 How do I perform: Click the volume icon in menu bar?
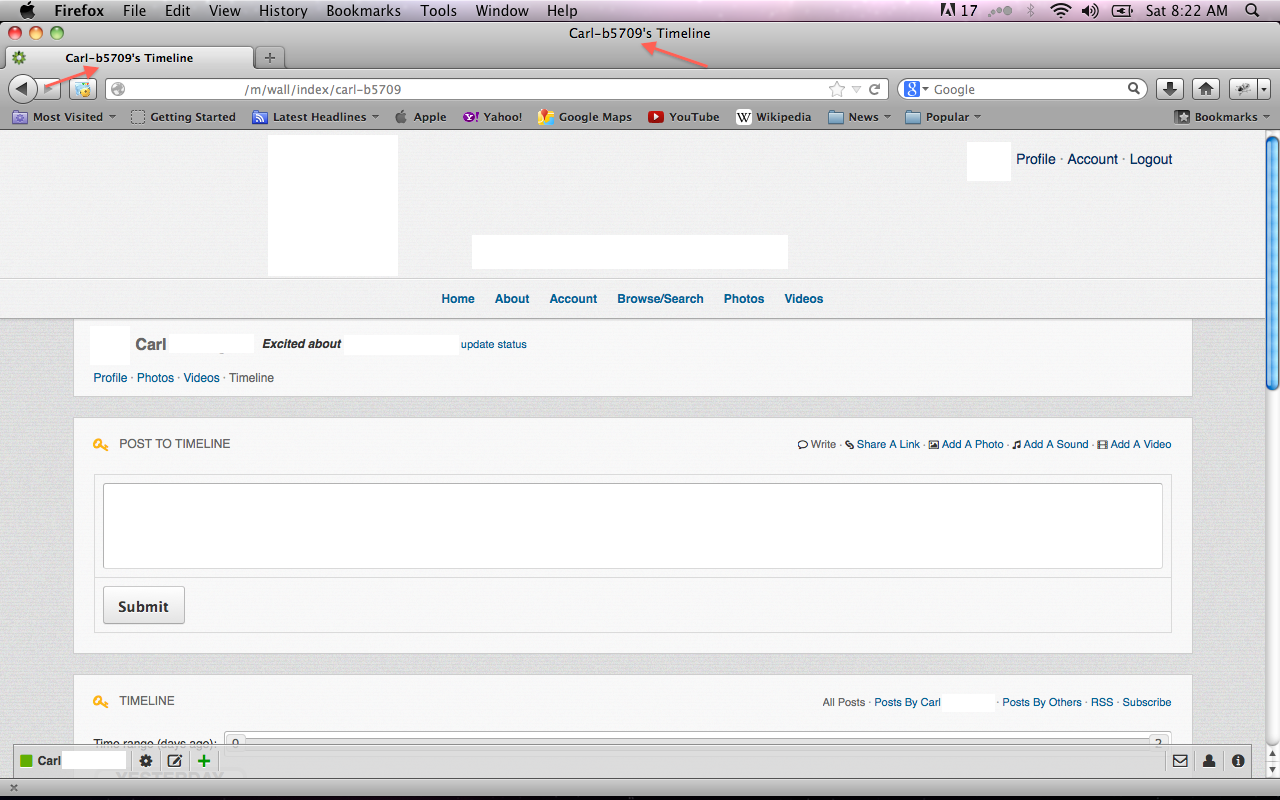coord(1090,11)
